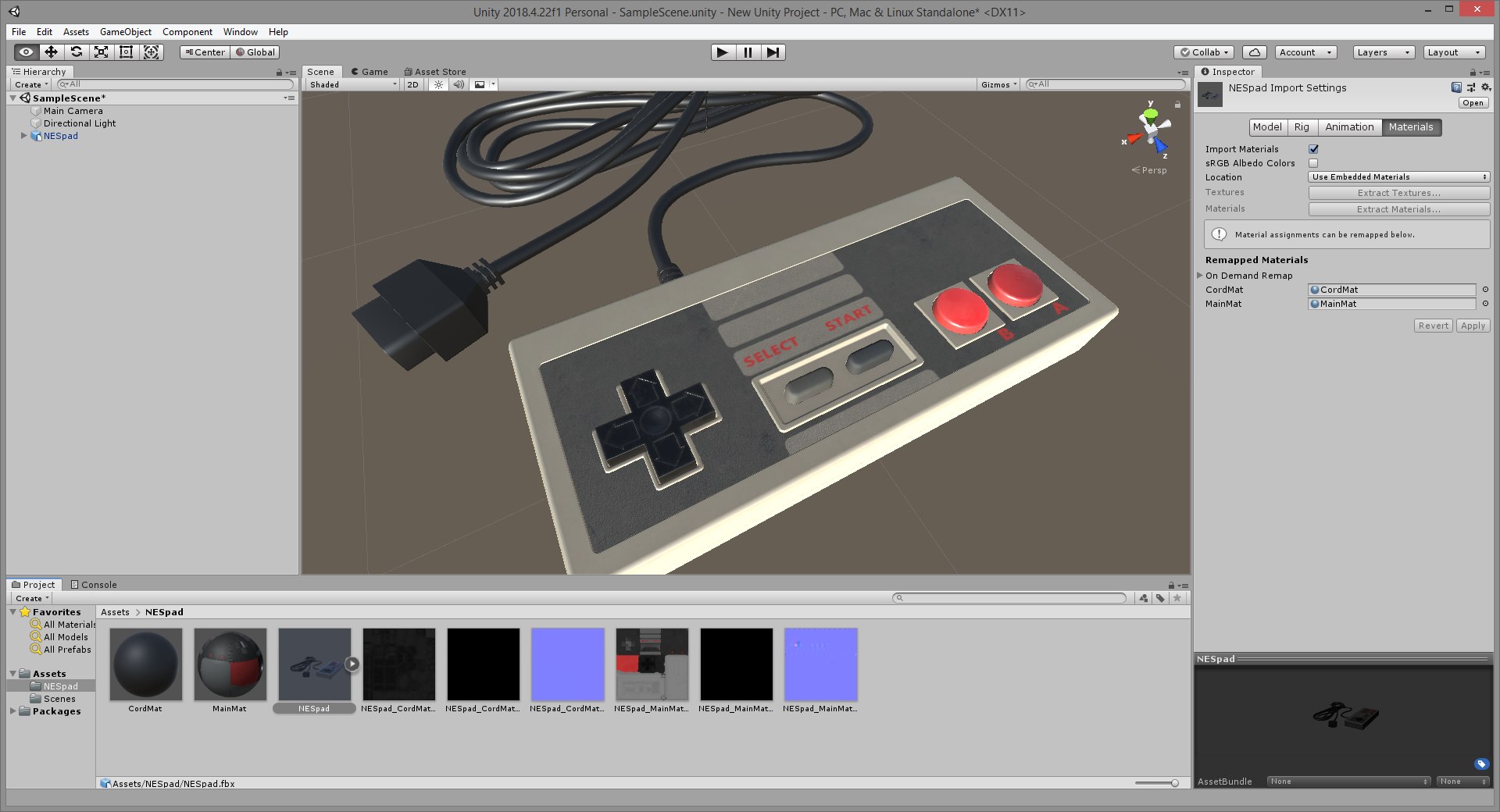Image resolution: width=1500 pixels, height=812 pixels.
Task: Switch to the Animation import tab
Action: [x=1349, y=127]
